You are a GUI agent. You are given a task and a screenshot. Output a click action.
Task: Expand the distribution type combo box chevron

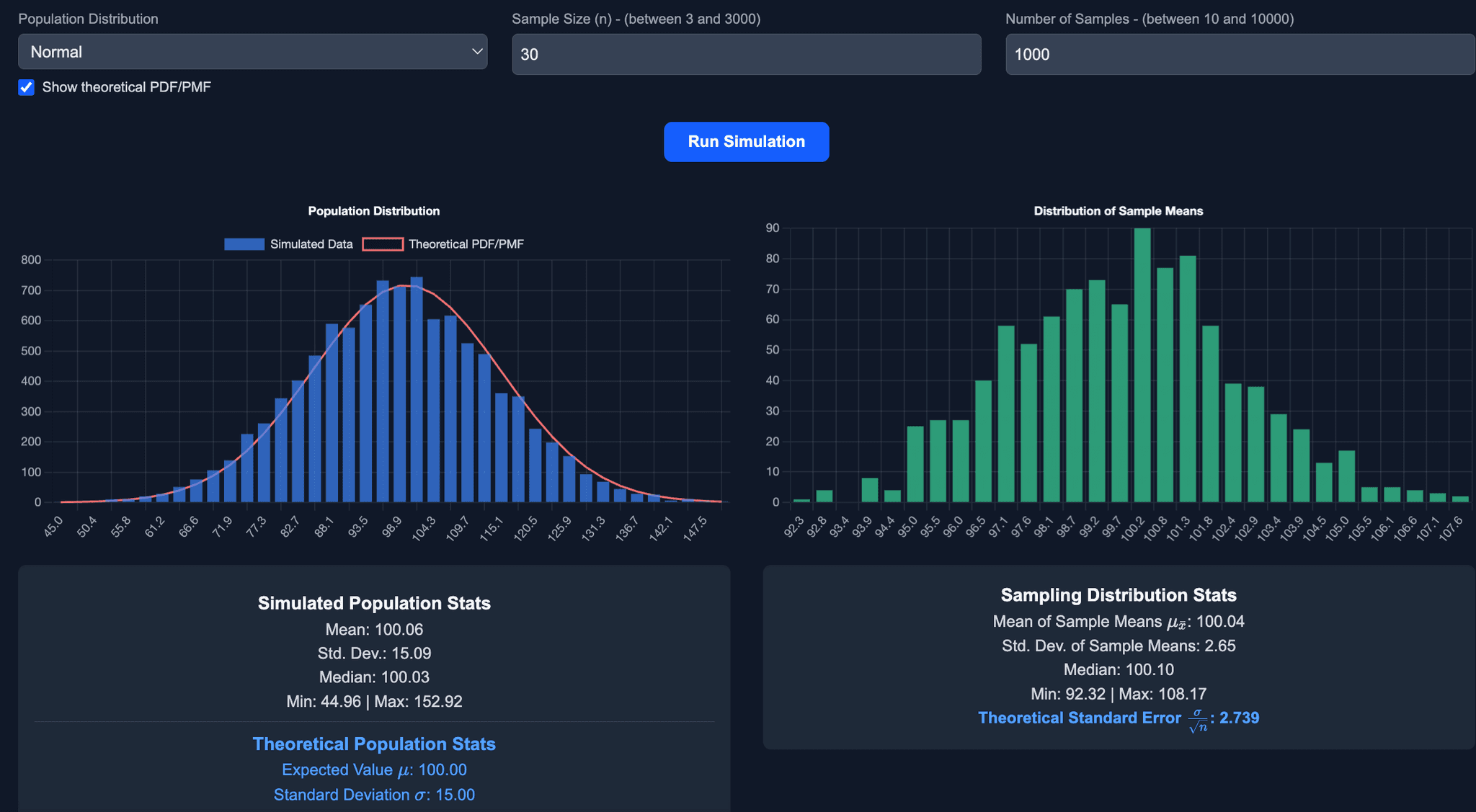[x=476, y=51]
